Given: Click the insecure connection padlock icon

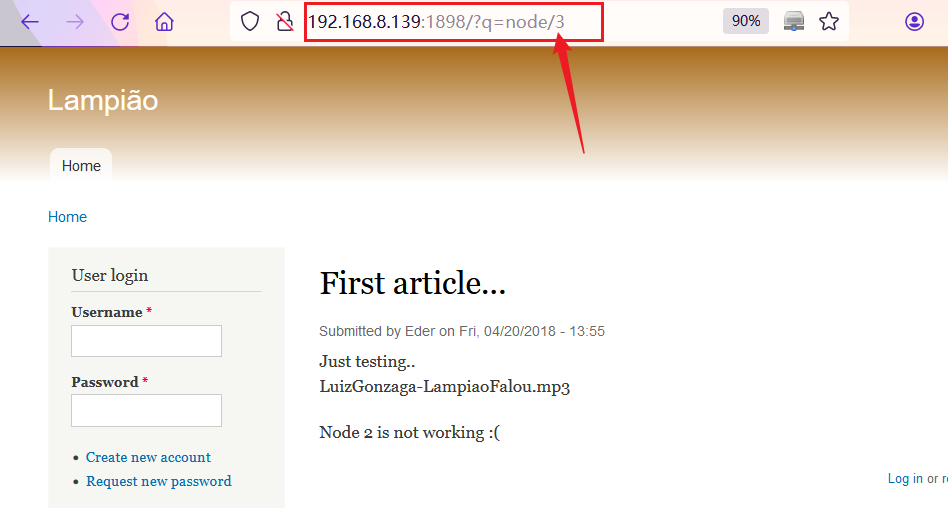Looking at the screenshot, I should coord(285,21).
